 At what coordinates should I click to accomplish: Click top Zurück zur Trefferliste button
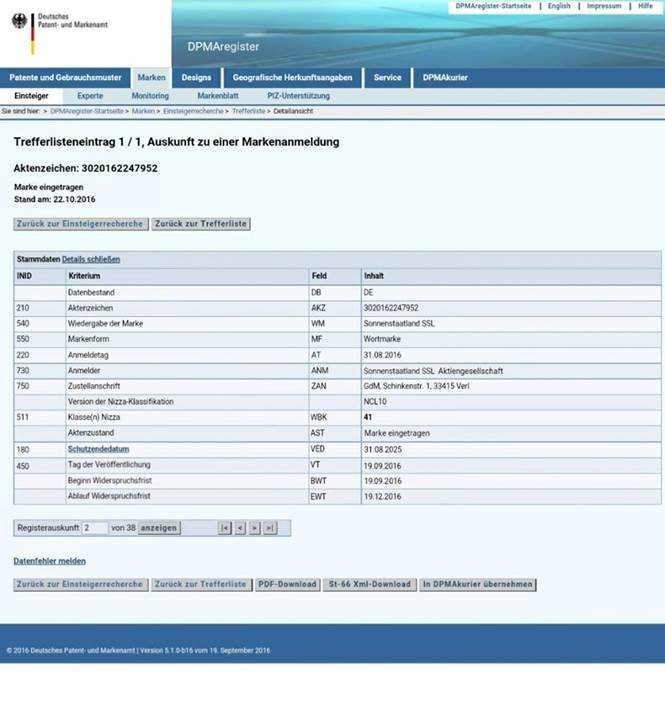[x=201, y=224]
